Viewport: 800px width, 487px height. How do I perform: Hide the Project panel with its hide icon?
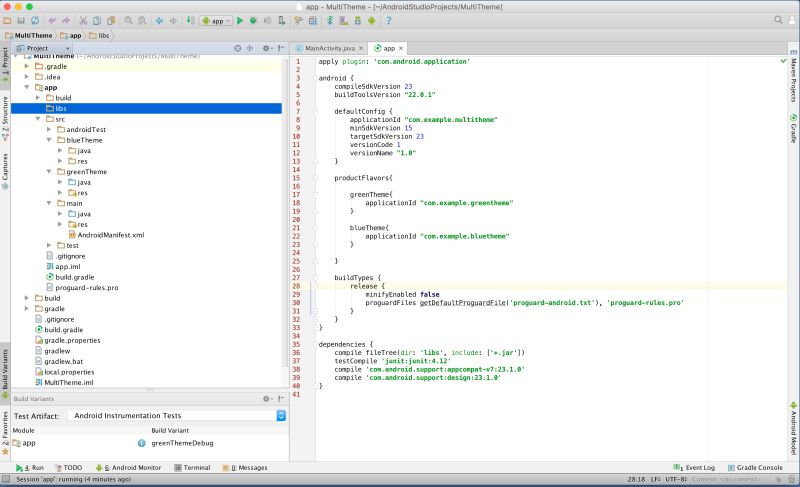[x=281, y=48]
